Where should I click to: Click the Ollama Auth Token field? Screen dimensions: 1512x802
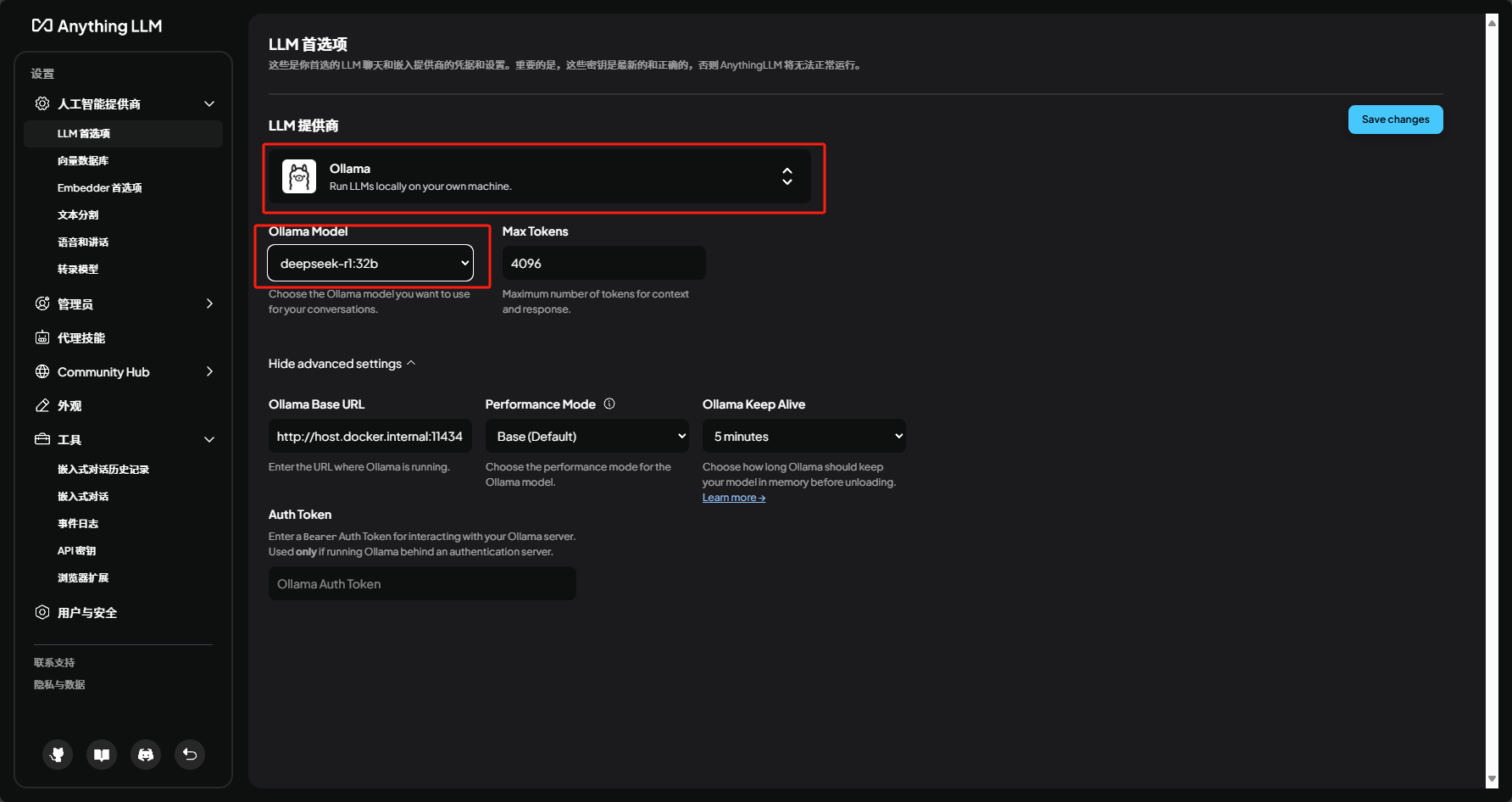point(422,583)
